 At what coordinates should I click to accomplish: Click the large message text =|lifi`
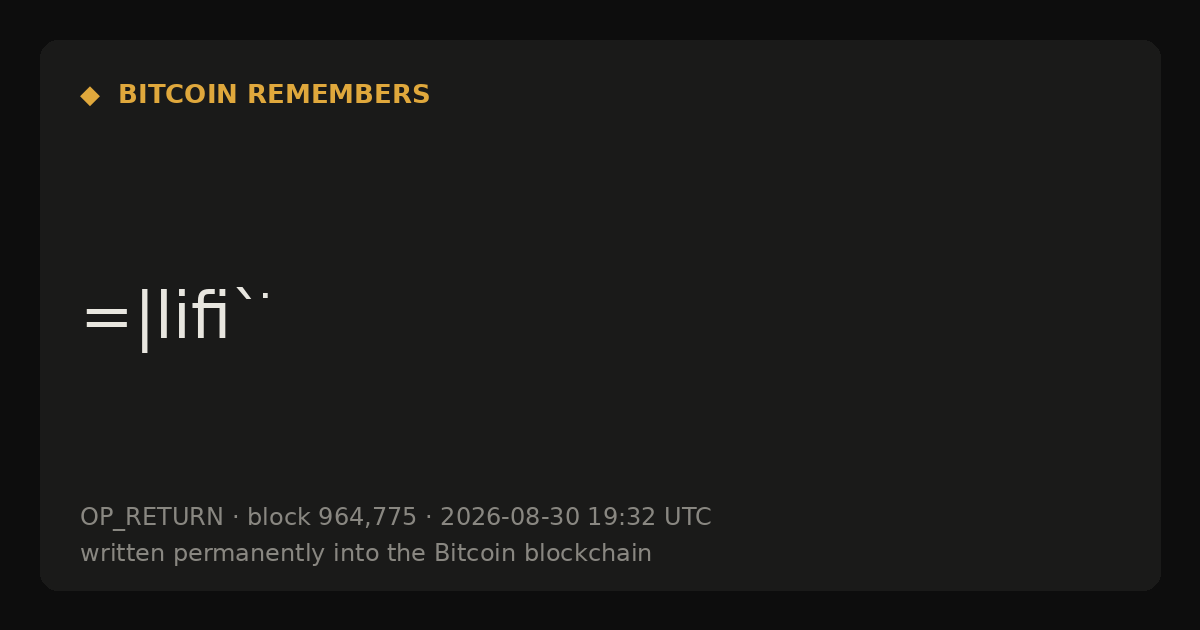[176, 318]
